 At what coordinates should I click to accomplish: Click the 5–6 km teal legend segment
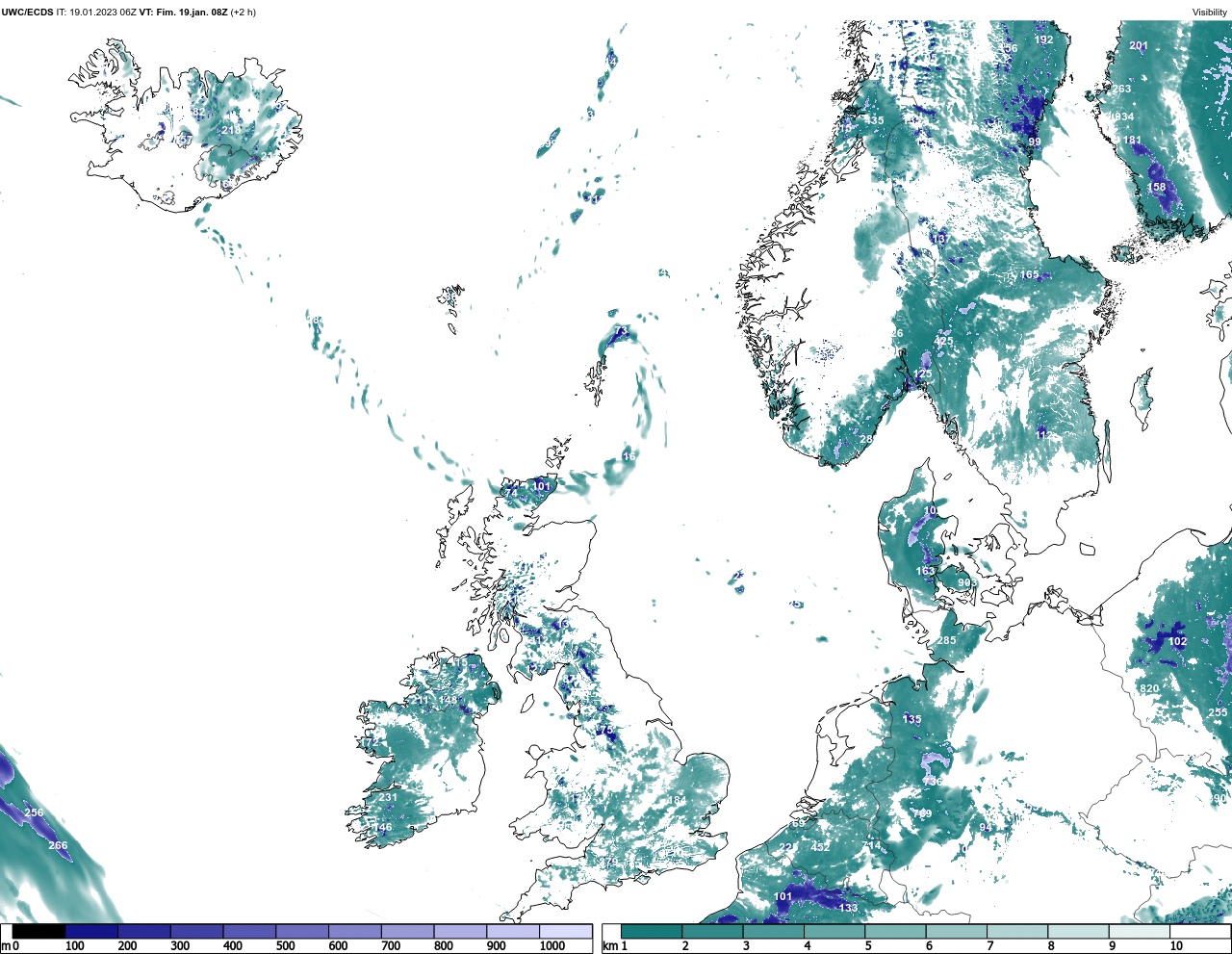[x=895, y=932]
